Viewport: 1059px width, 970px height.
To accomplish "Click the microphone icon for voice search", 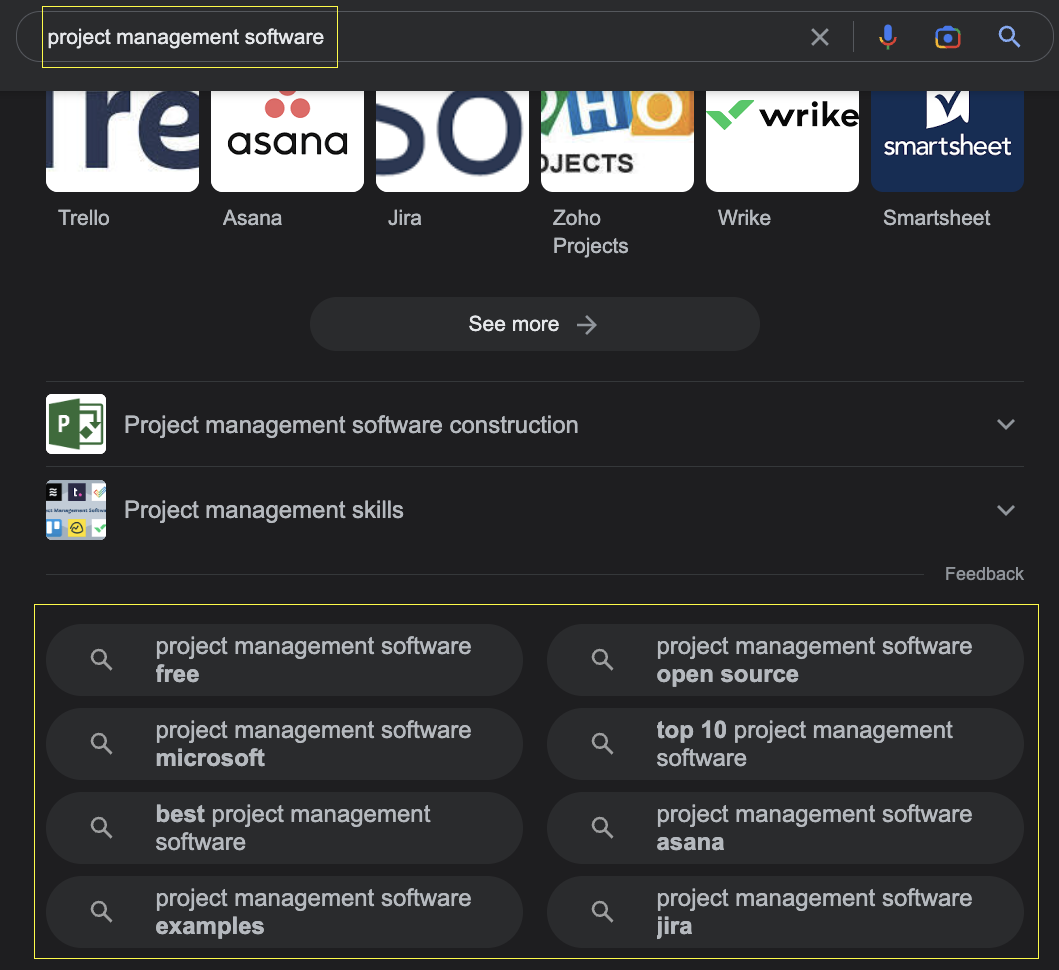I will pos(887,36).
